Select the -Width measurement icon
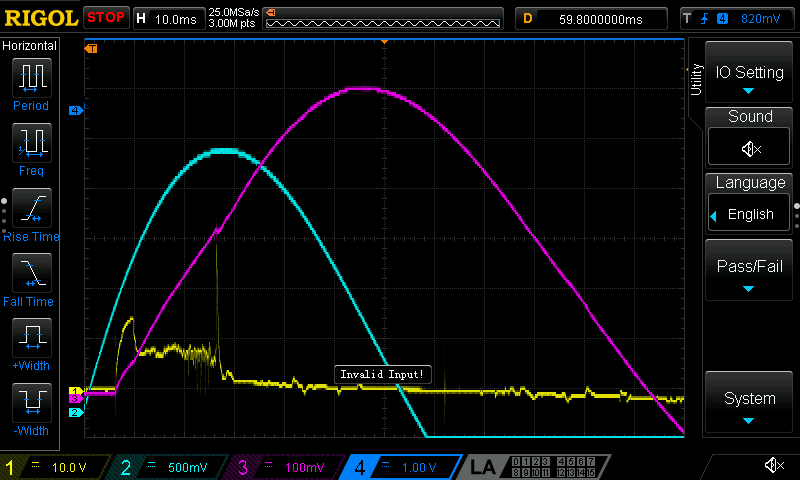 30,403
